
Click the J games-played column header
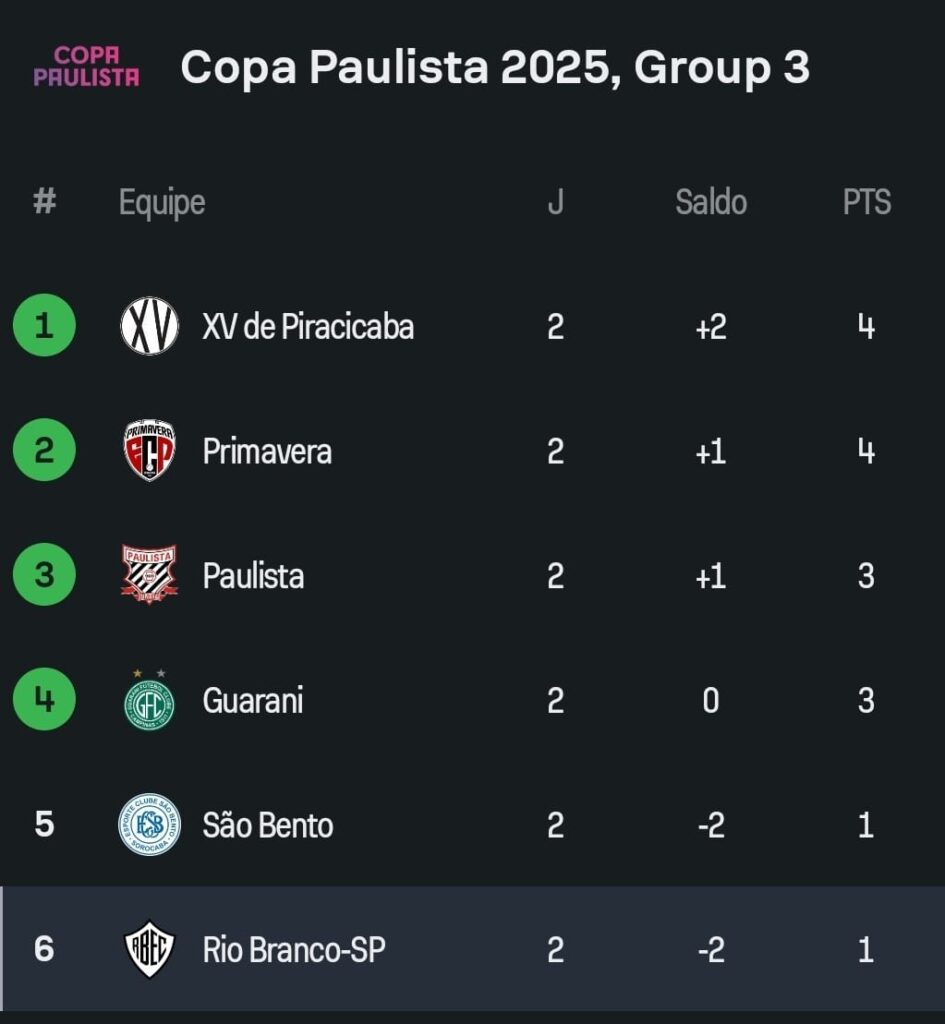coord(555,202)
